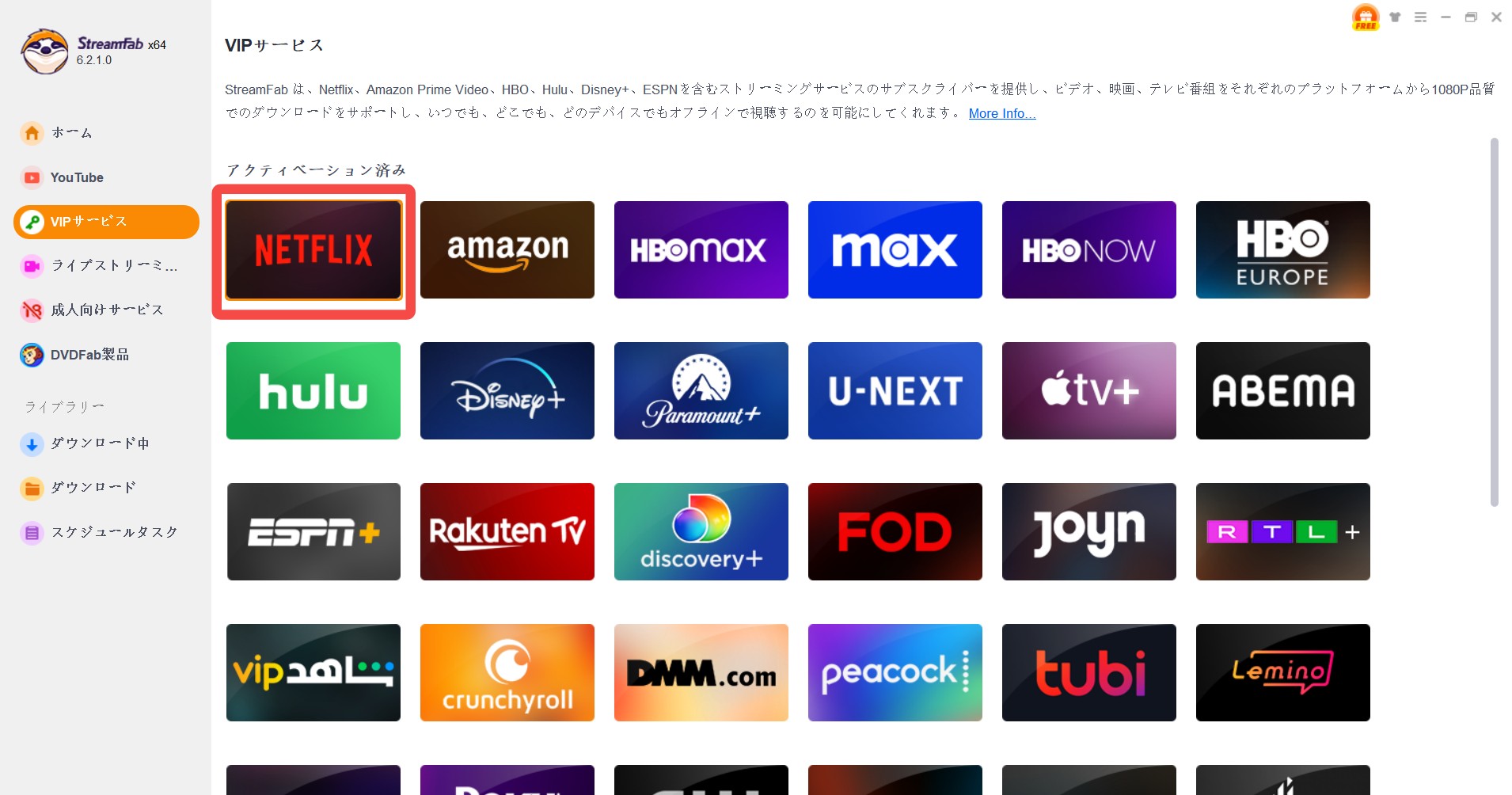
Task: Open the Lemino tile
Action: pos(1283,673)
